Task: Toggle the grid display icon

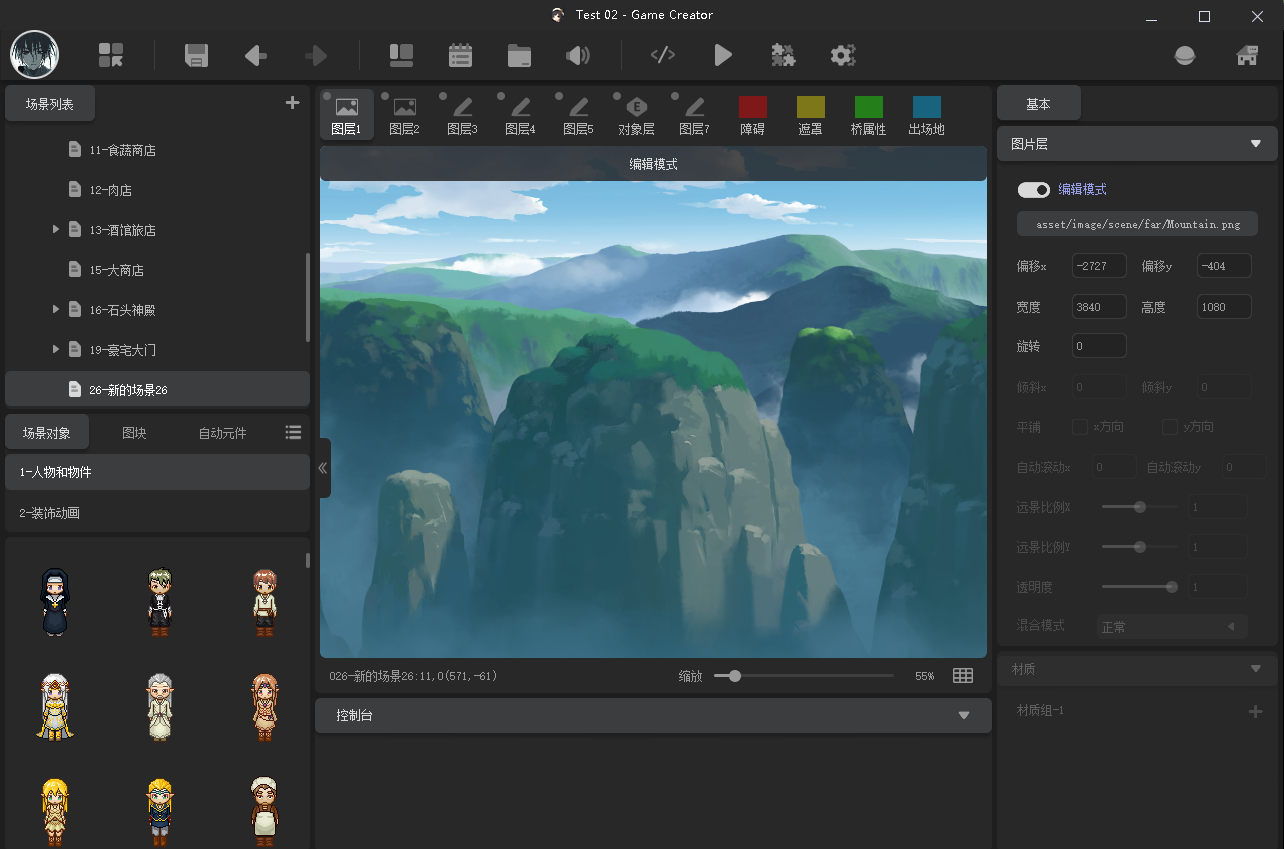Action: pos(963,676)
